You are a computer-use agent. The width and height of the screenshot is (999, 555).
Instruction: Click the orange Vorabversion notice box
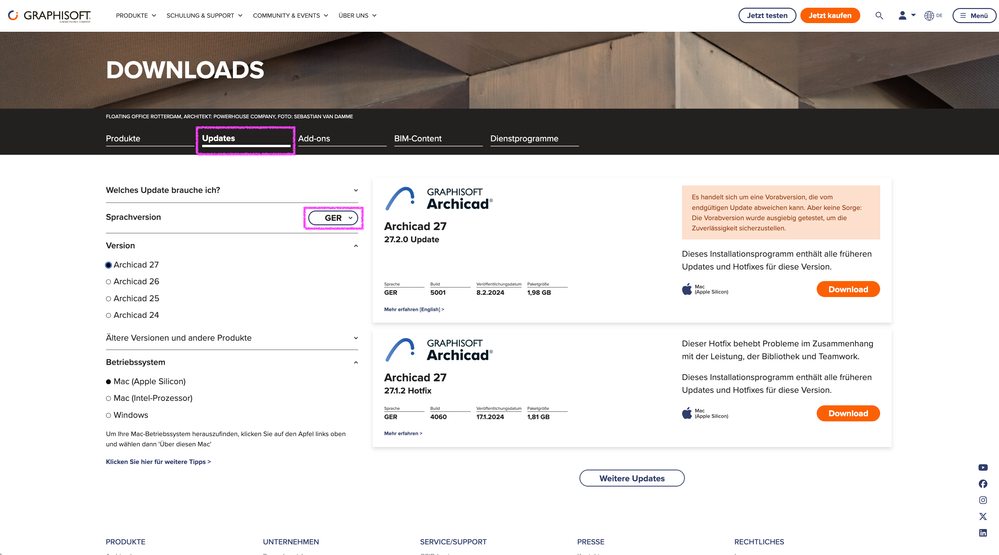tap(780, 212)
